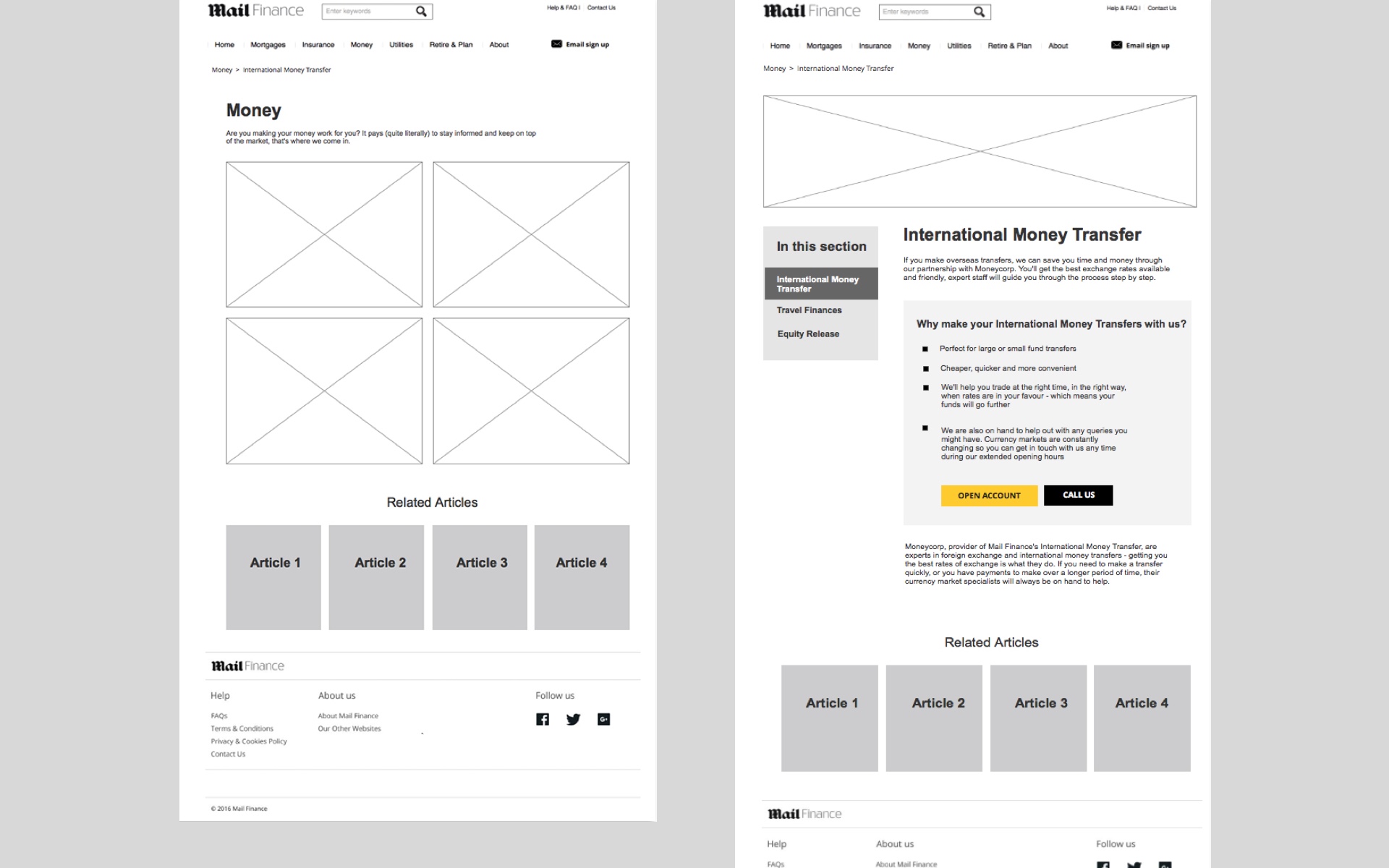Screen dimensions: 1389x868
Task: Open the Twitter follow icon
Action: (x=573, y=719)
